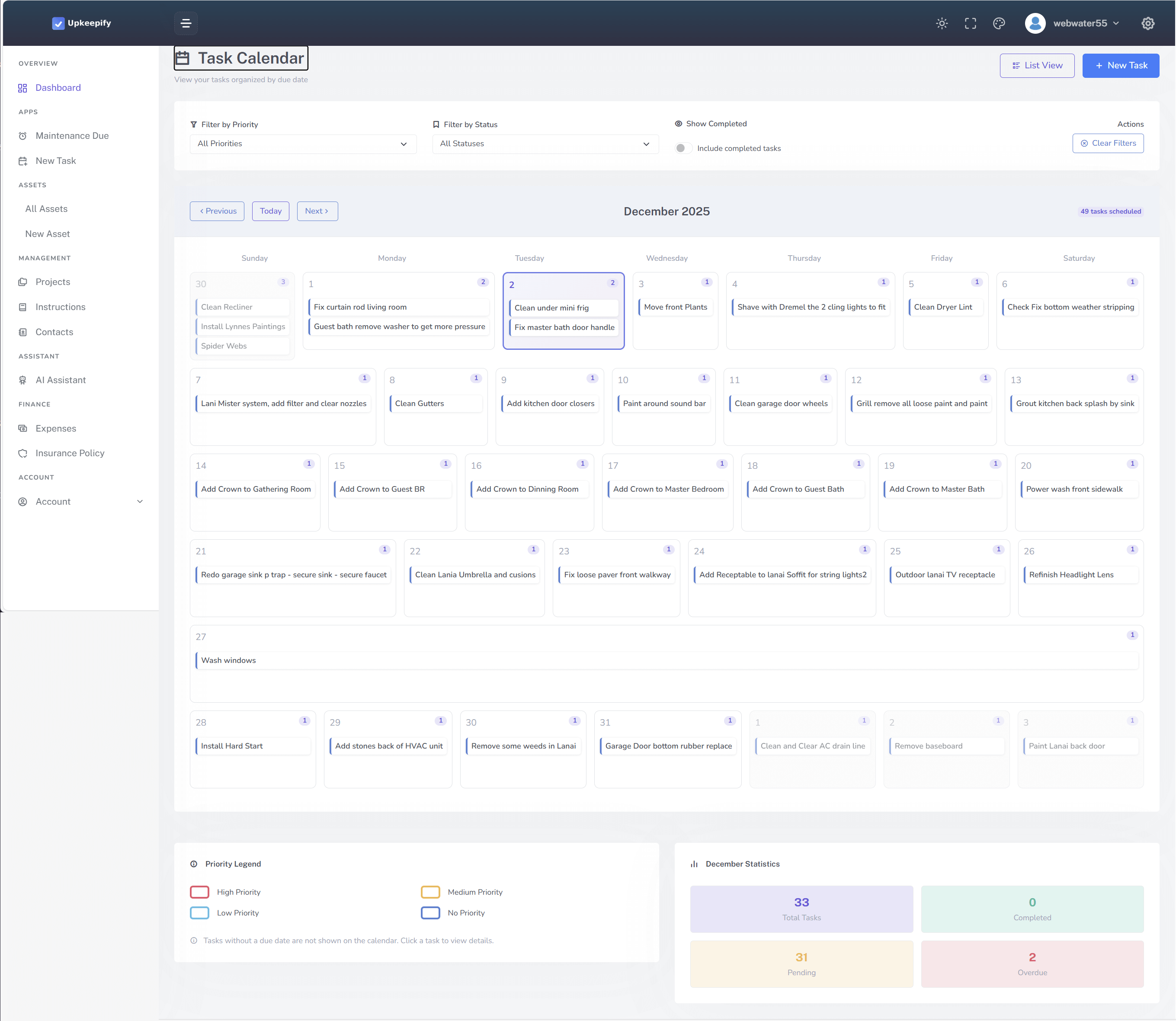
Task: Open the All Priorities dropdown
Action: (303, 144)
